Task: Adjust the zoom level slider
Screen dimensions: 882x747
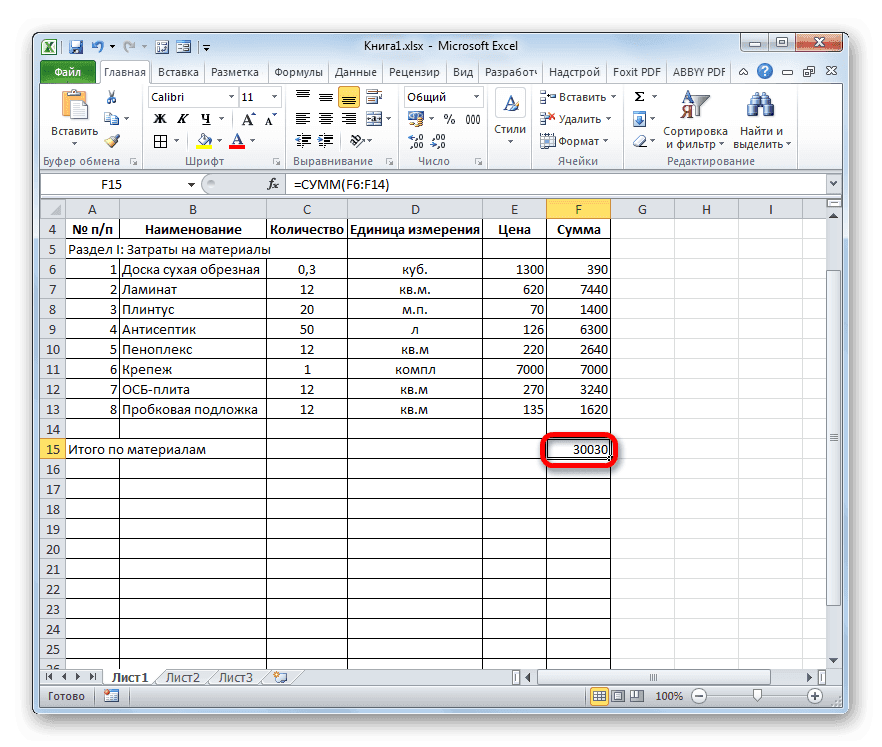Action: pyautogui.click(x=757, y=697)
